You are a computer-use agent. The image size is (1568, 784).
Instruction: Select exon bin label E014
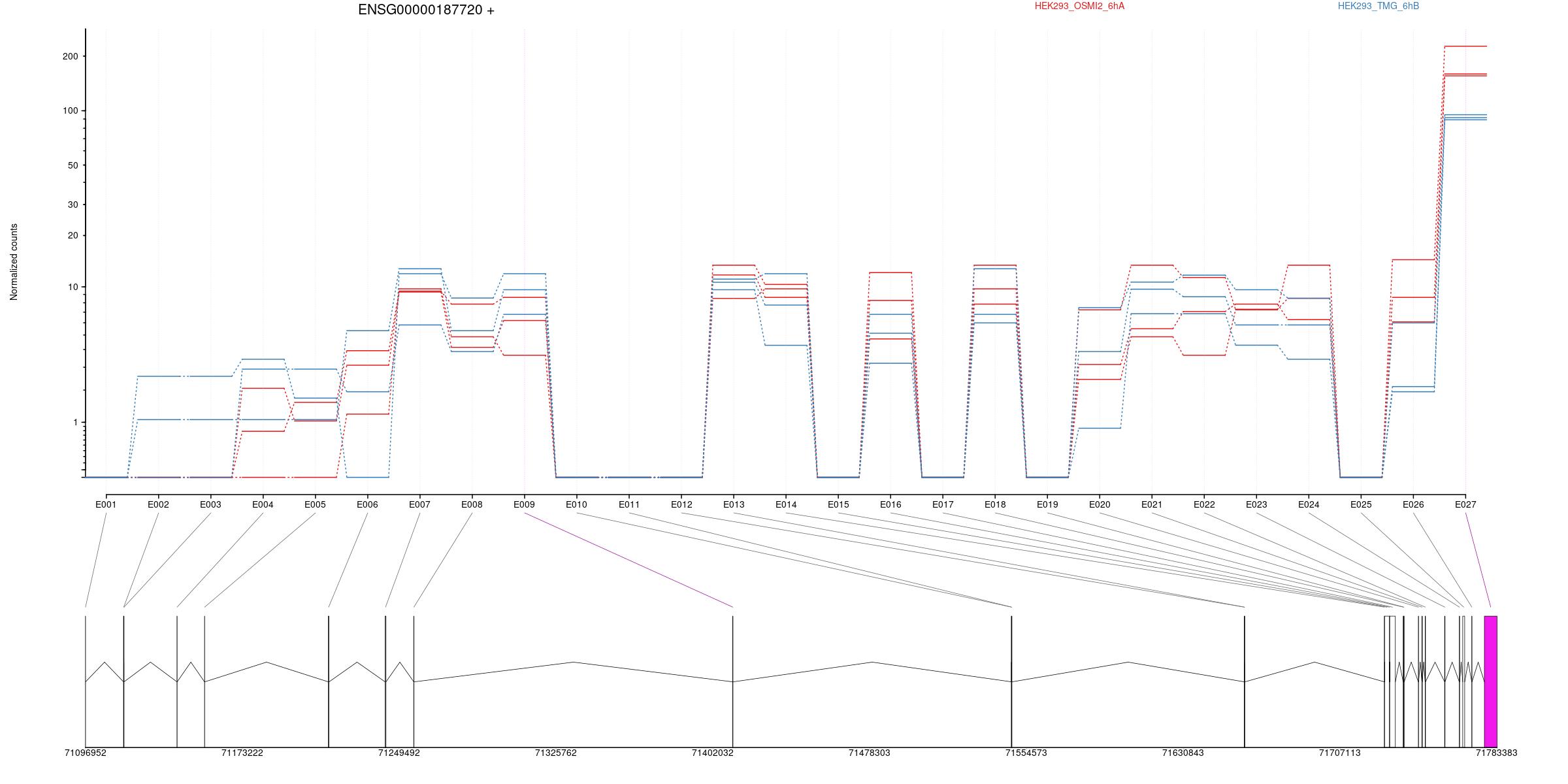point(786,504)
